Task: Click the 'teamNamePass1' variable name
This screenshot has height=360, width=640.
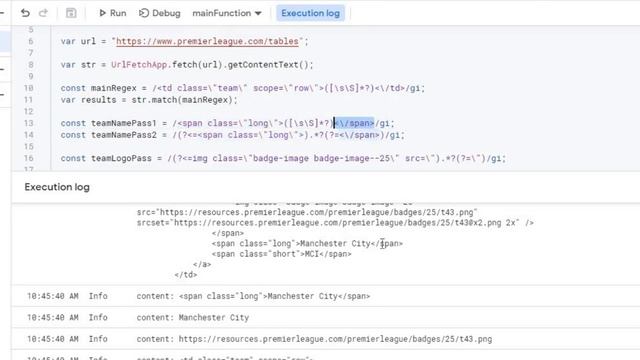Action: (124, 123)
